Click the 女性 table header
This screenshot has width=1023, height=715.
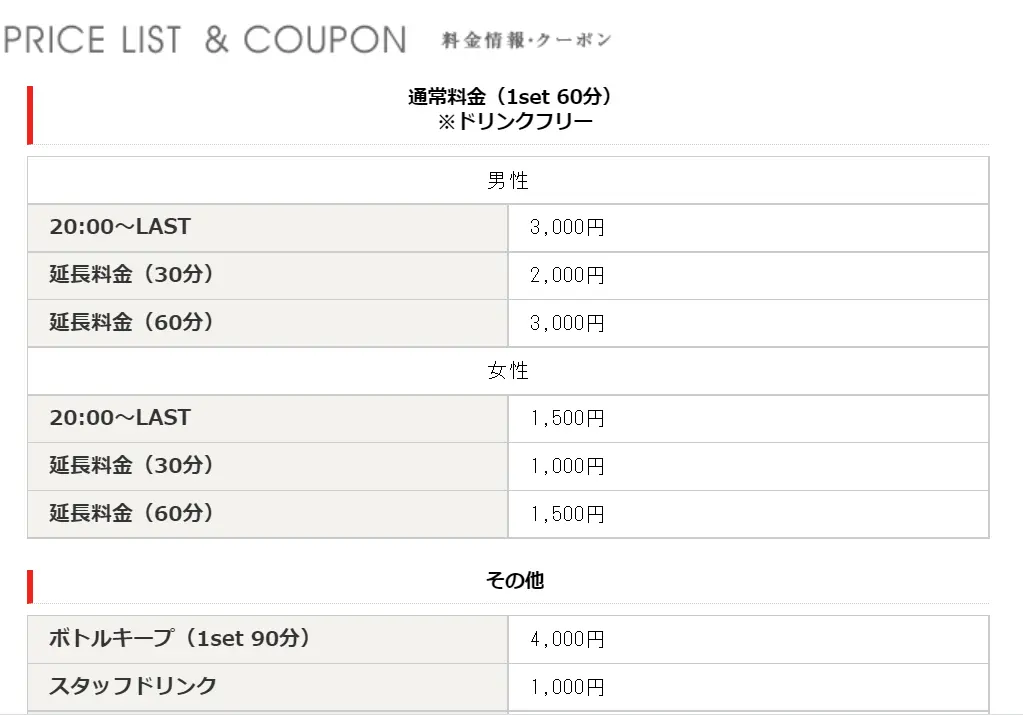coord(508,371)
